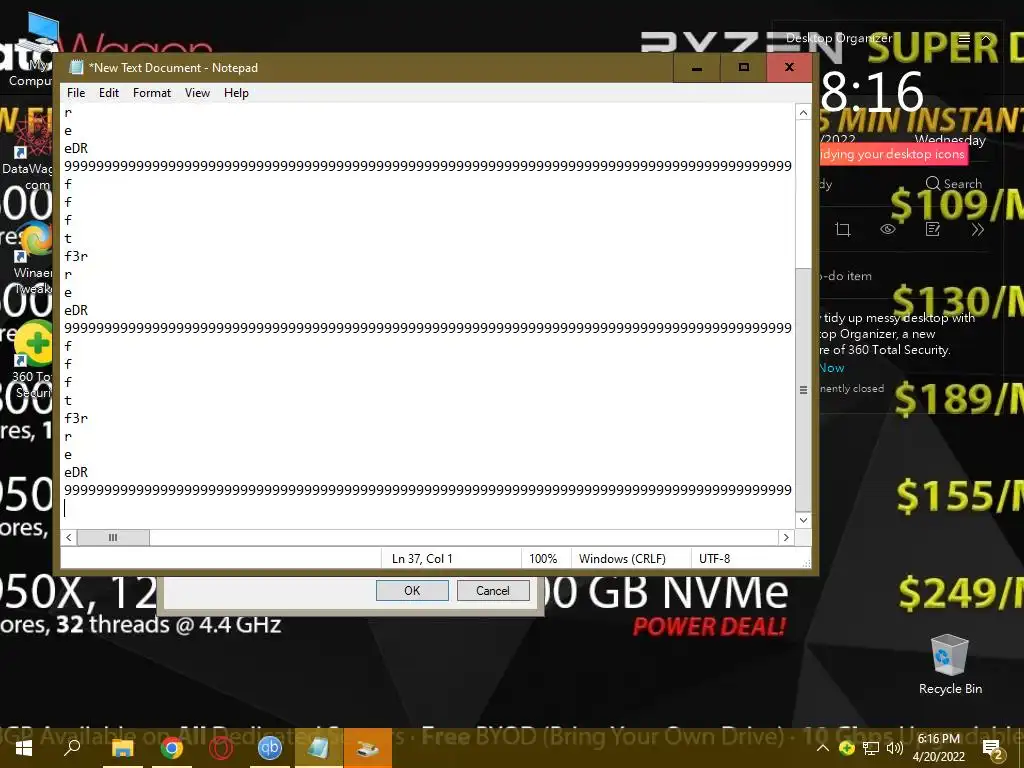Click OK in the dialog behind Notepad
This screenshot has width=1024, height=768.
pyautogui.click(x=412, y=590)
